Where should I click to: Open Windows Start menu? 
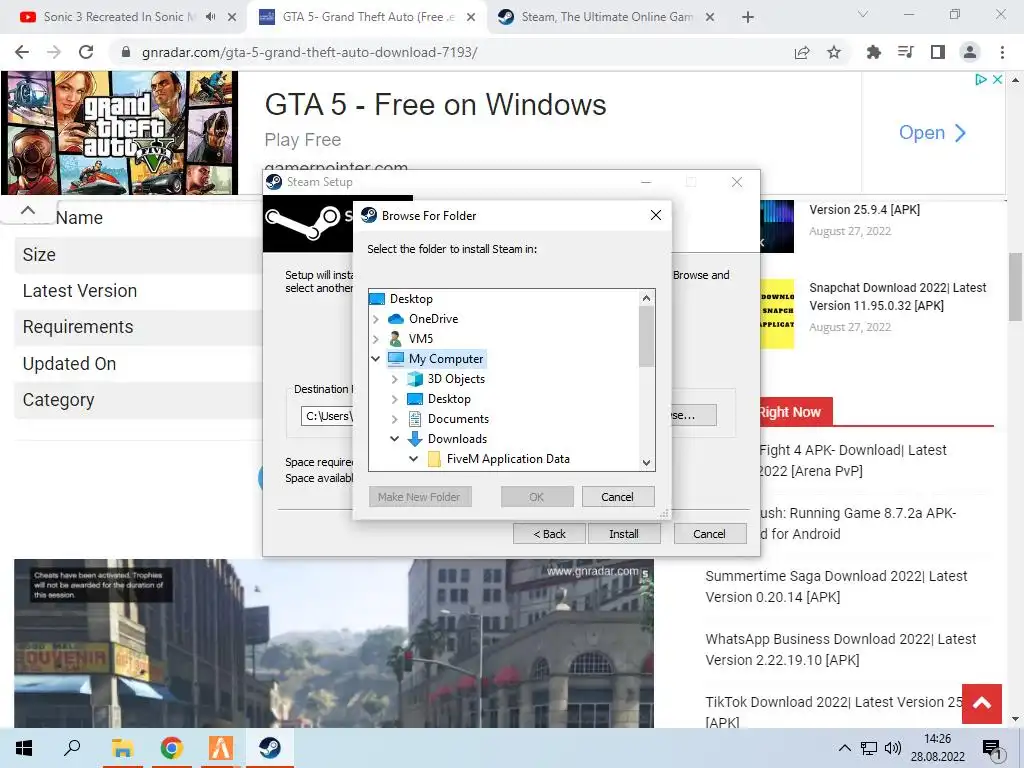(24, 748)
